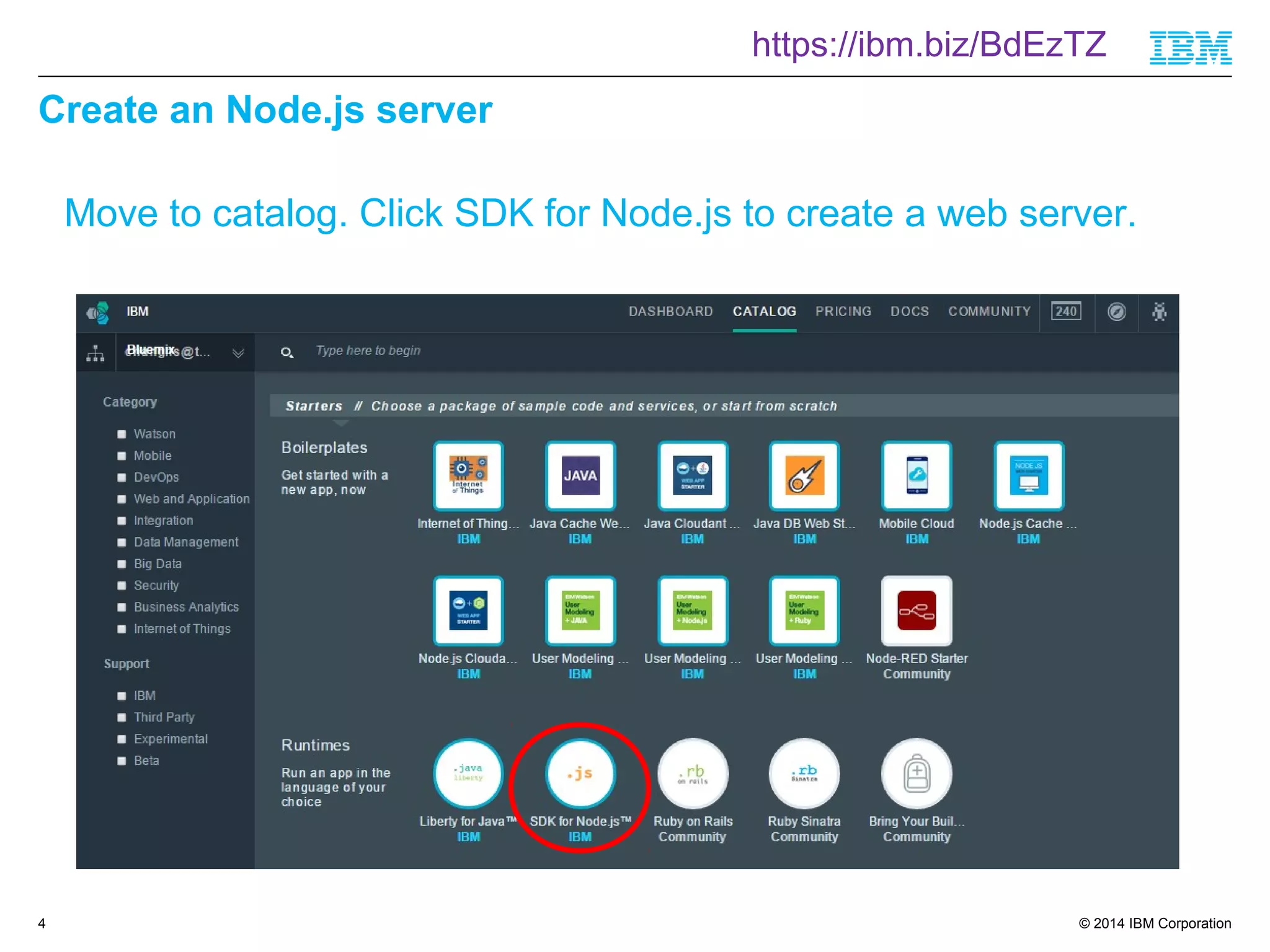Choose the Java DB Web Starter icon

click(x=804, y=475)
